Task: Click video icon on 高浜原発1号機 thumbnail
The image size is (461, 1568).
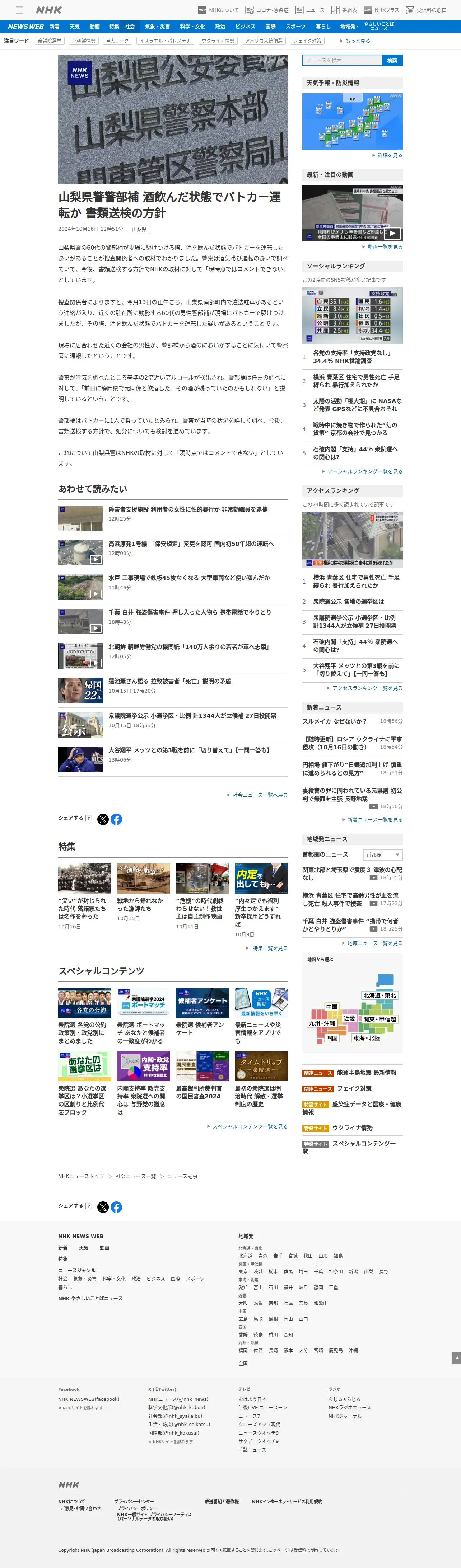Action: (x=96, y=559)
